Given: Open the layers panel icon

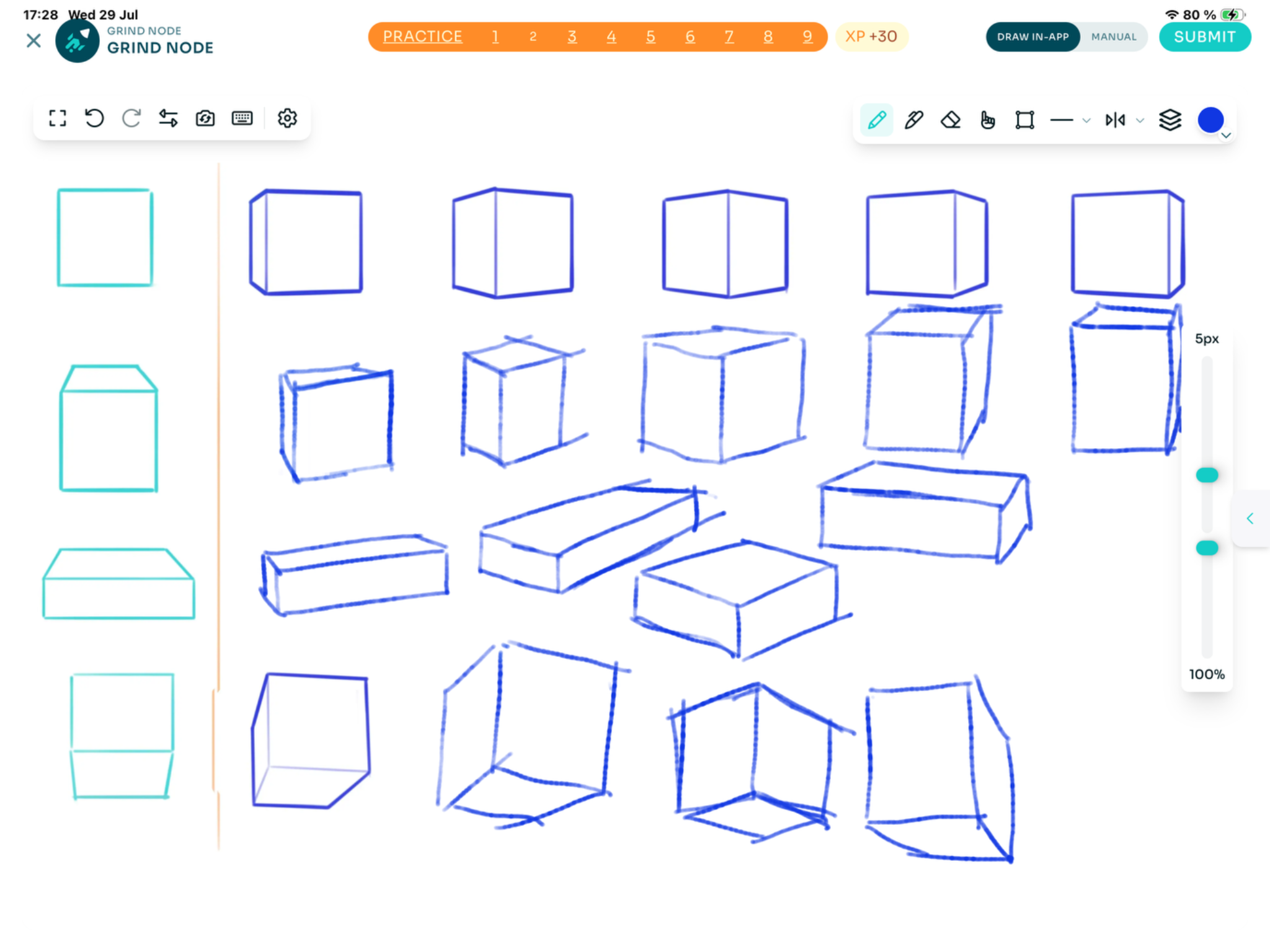Looking at the screenshot, I should [1170, 120].
